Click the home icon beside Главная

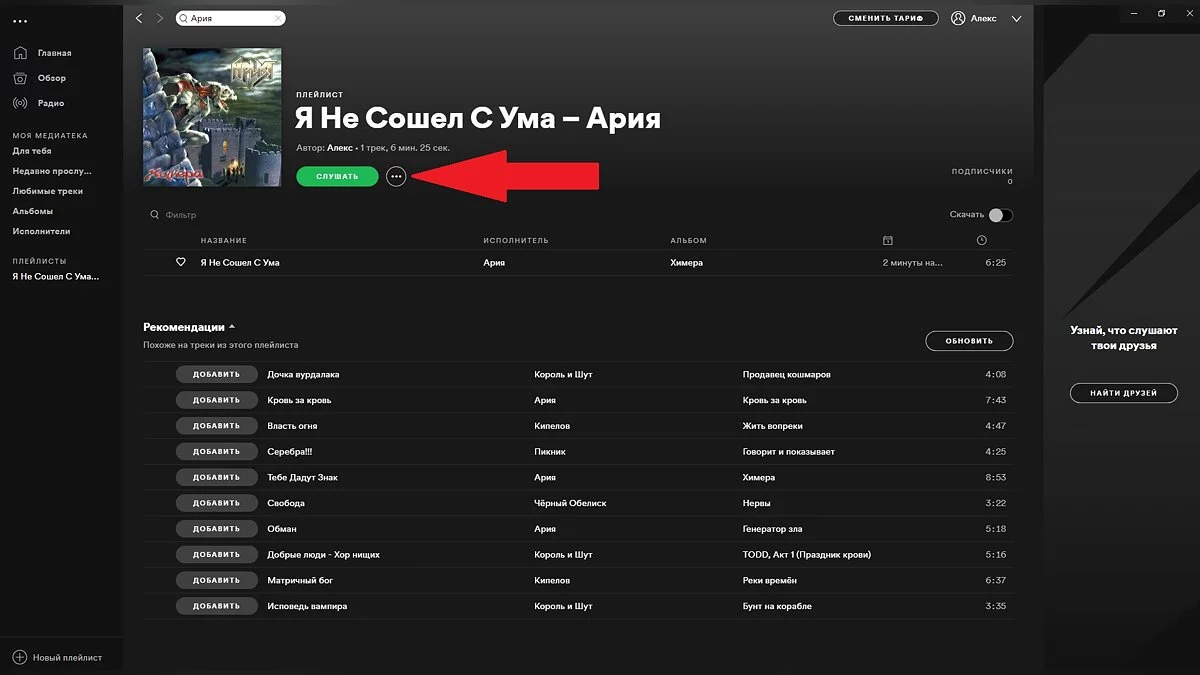(x=21, y=52)
